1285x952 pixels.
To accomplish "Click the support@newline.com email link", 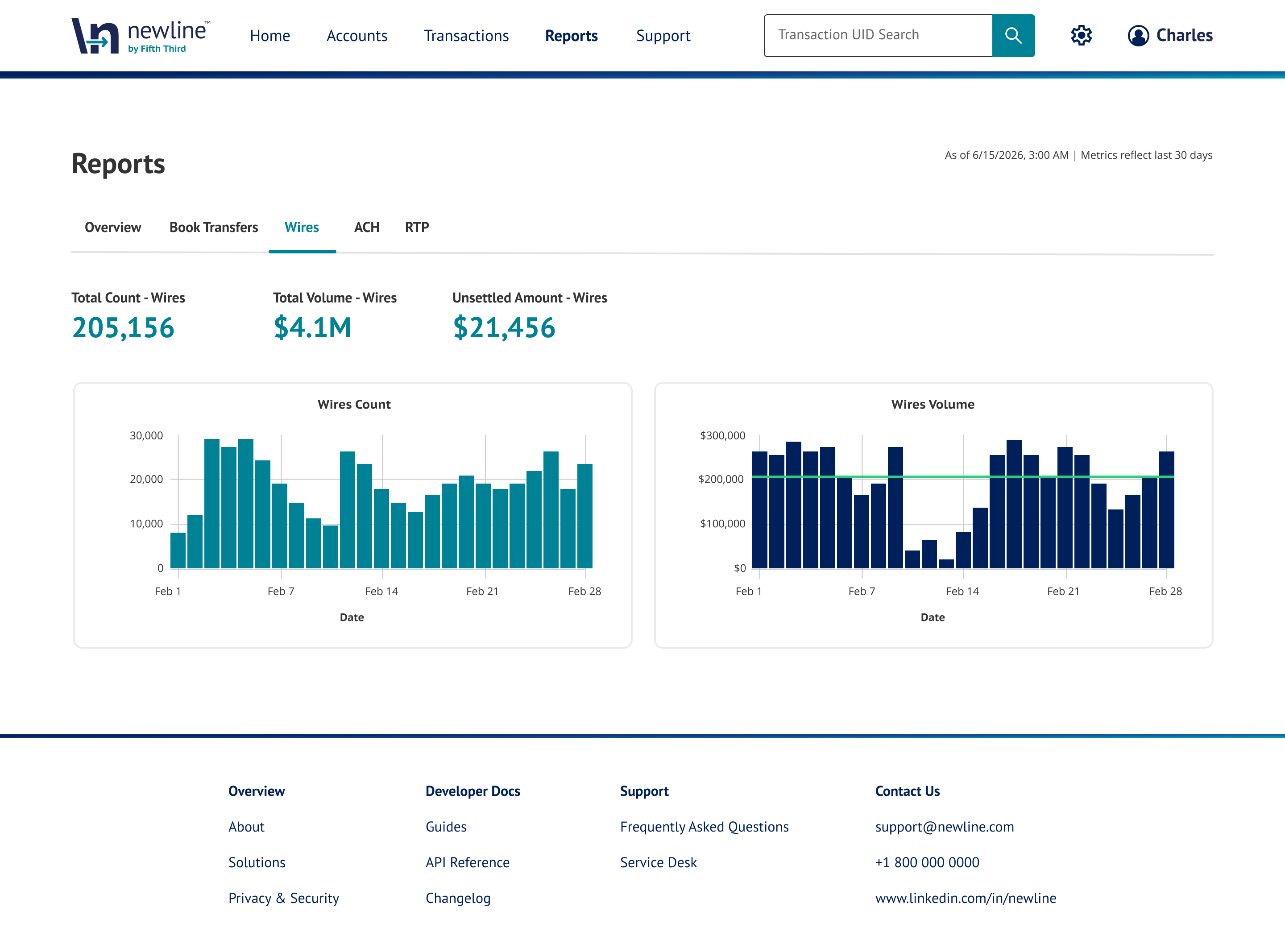I will point(945,827).
